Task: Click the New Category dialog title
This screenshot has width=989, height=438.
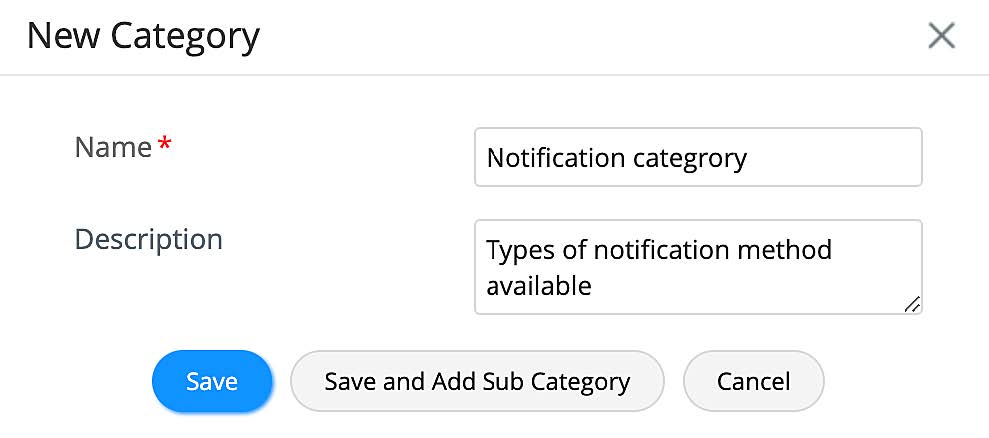Action: [143, 37]
